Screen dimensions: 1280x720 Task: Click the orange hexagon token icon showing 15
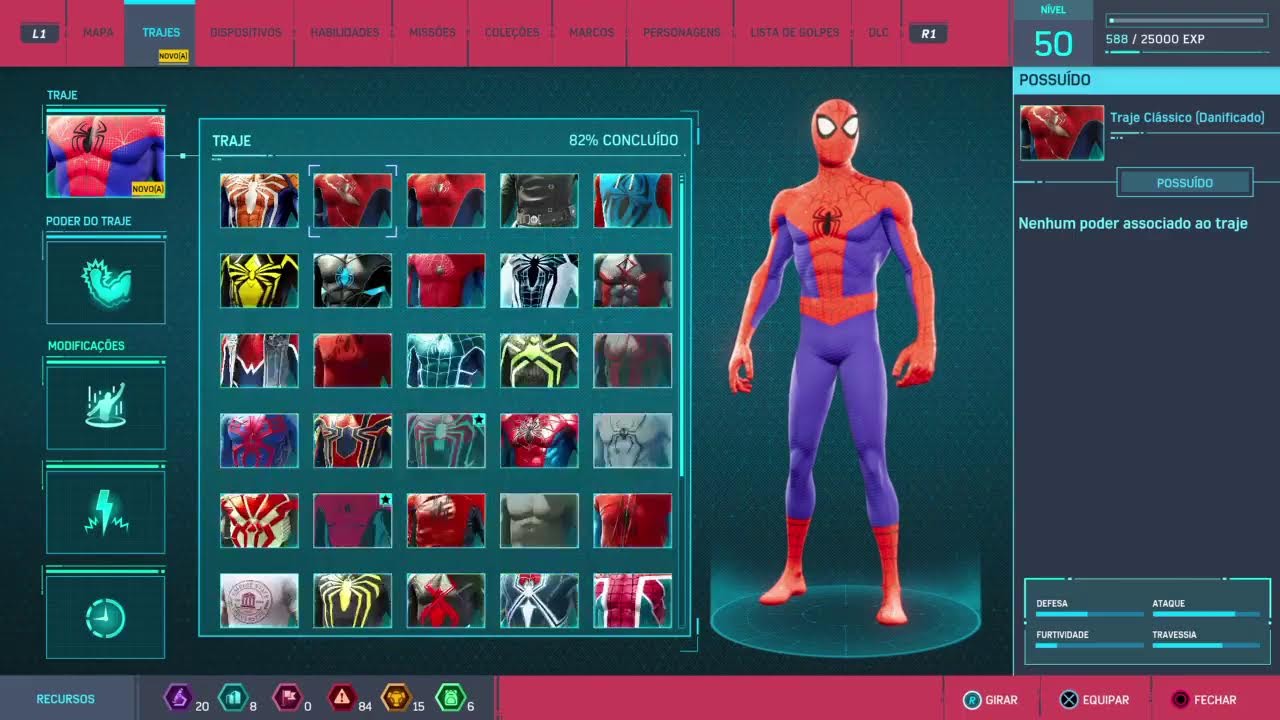pos(397,696)
